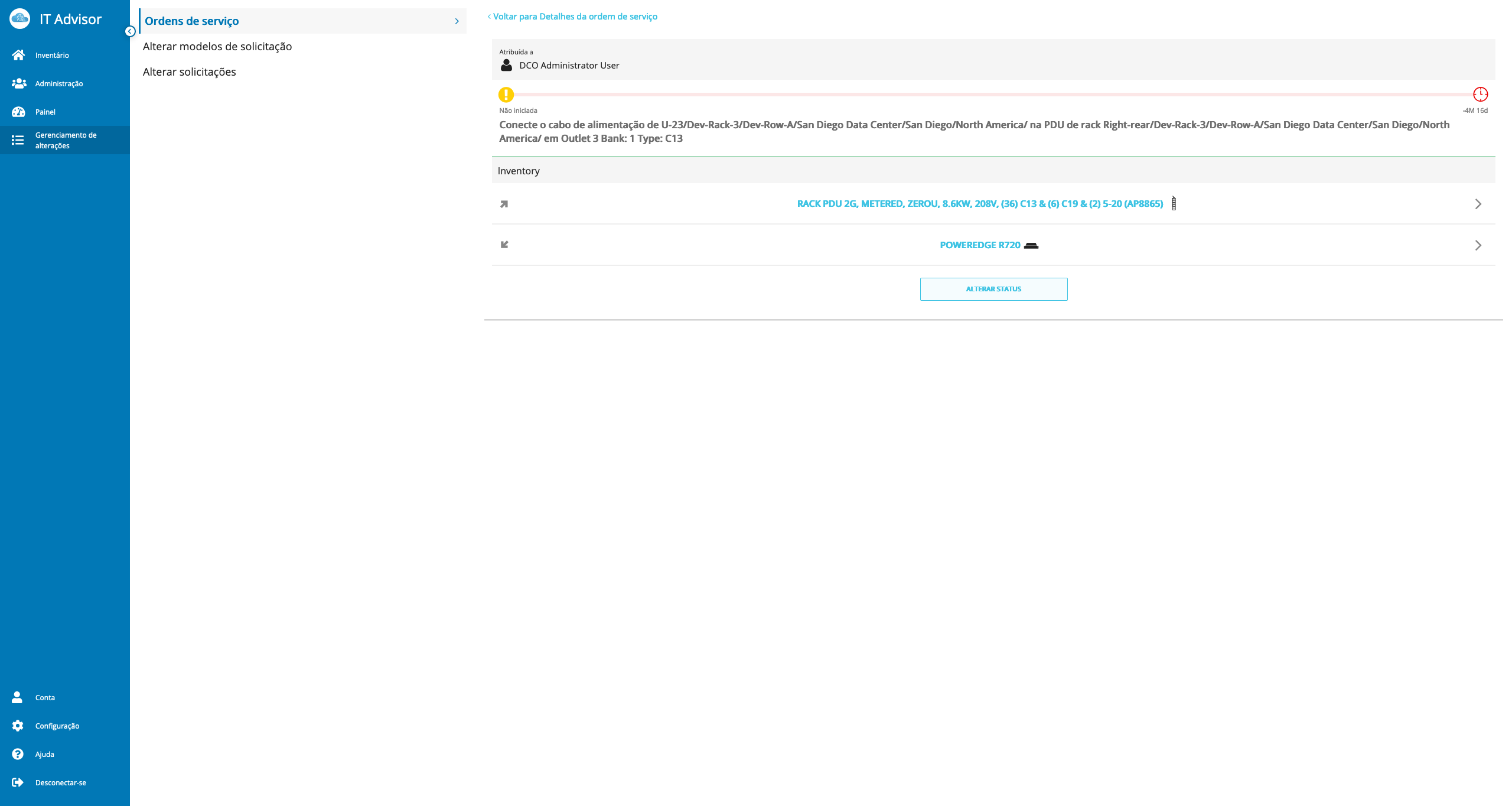
Task: Expand the Rack PDU row chevron
Action: [1478, 204]
